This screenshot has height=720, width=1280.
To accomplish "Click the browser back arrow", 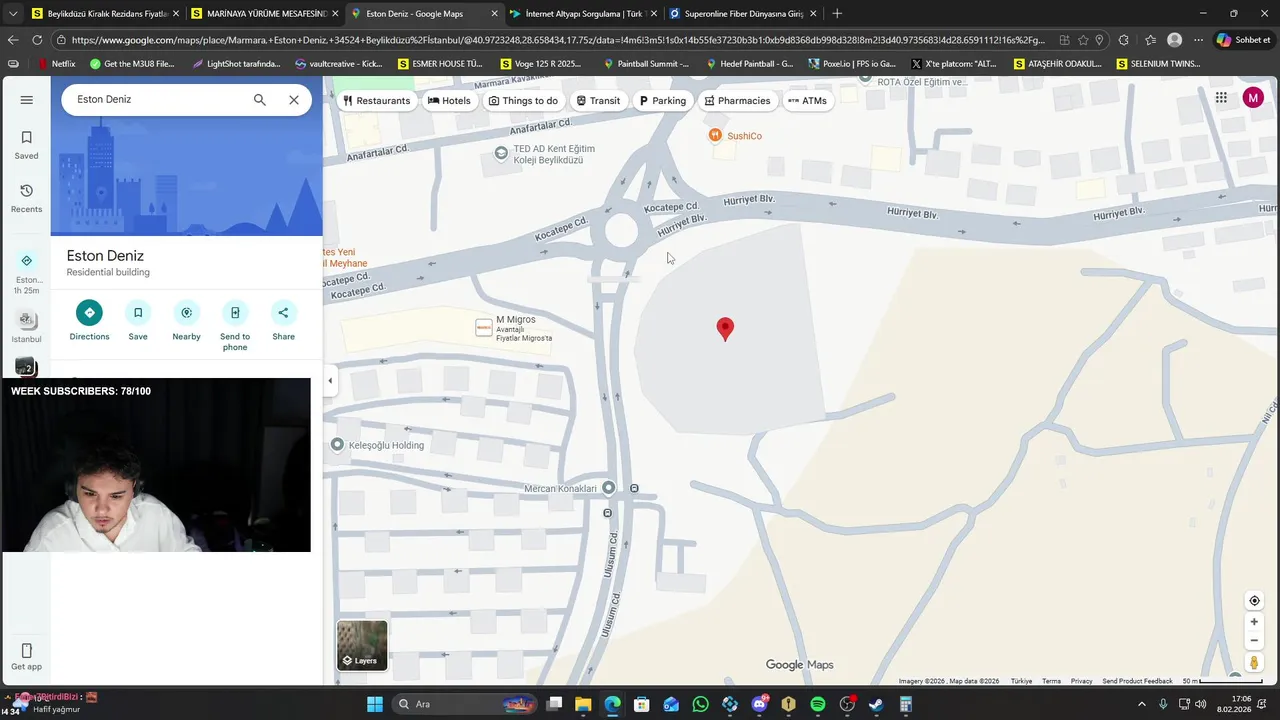I will (13, 40).
